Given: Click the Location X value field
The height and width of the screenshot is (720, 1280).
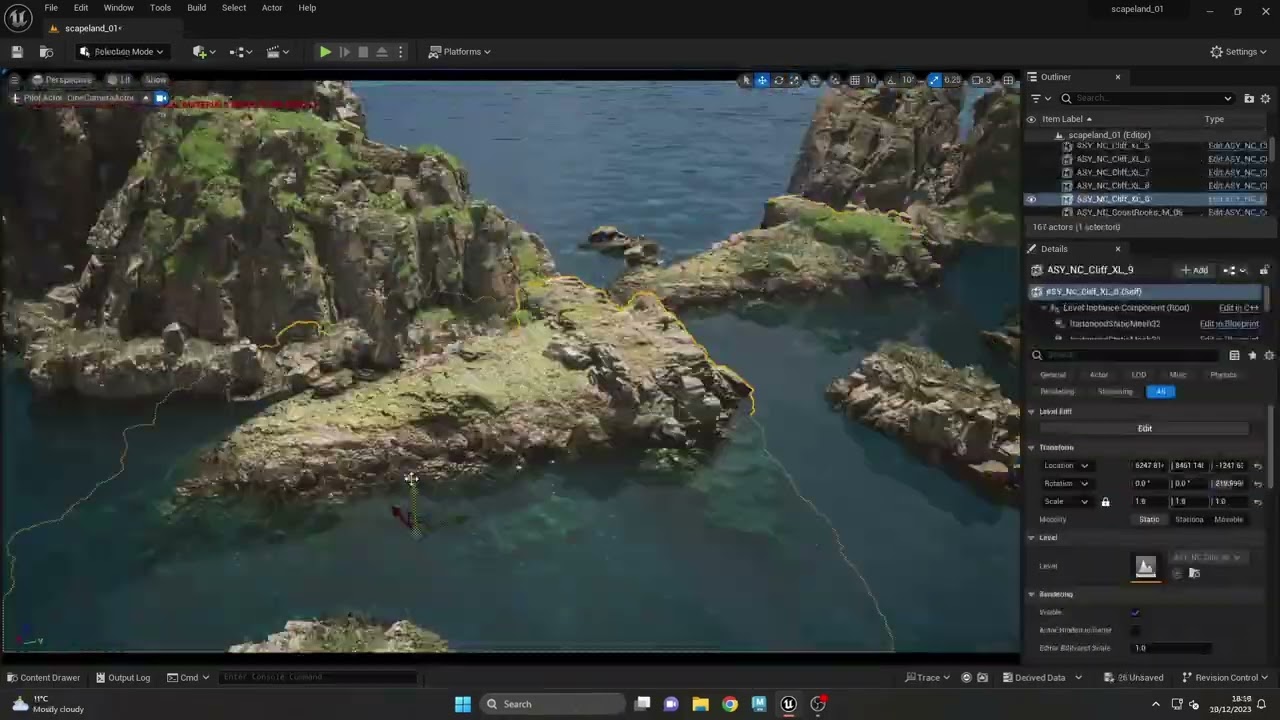Looking at the screenshot, I should pyautogui.click(x=1149, y=466).
